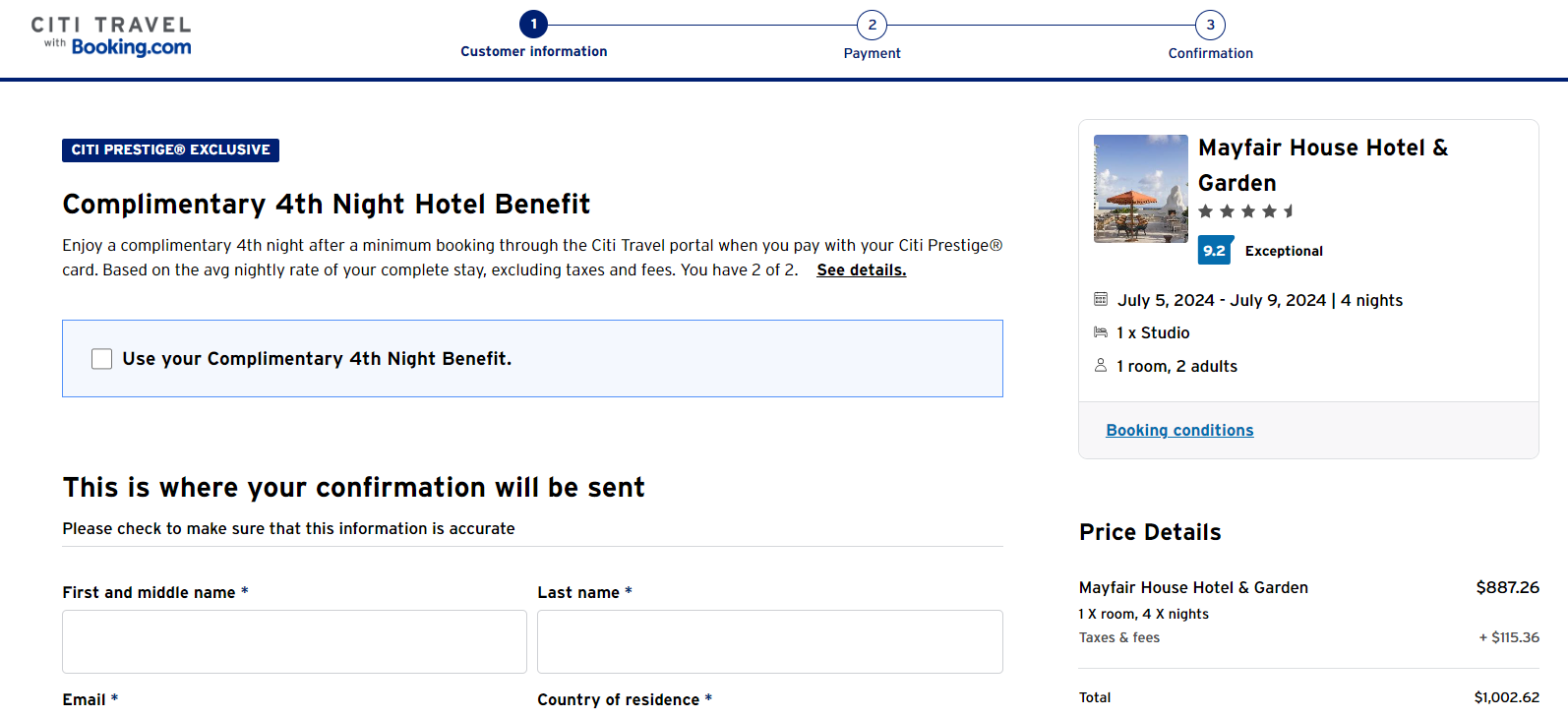The image size is (1568, 717).
Task: Click the Last name input field
Action: coord(770,641)
